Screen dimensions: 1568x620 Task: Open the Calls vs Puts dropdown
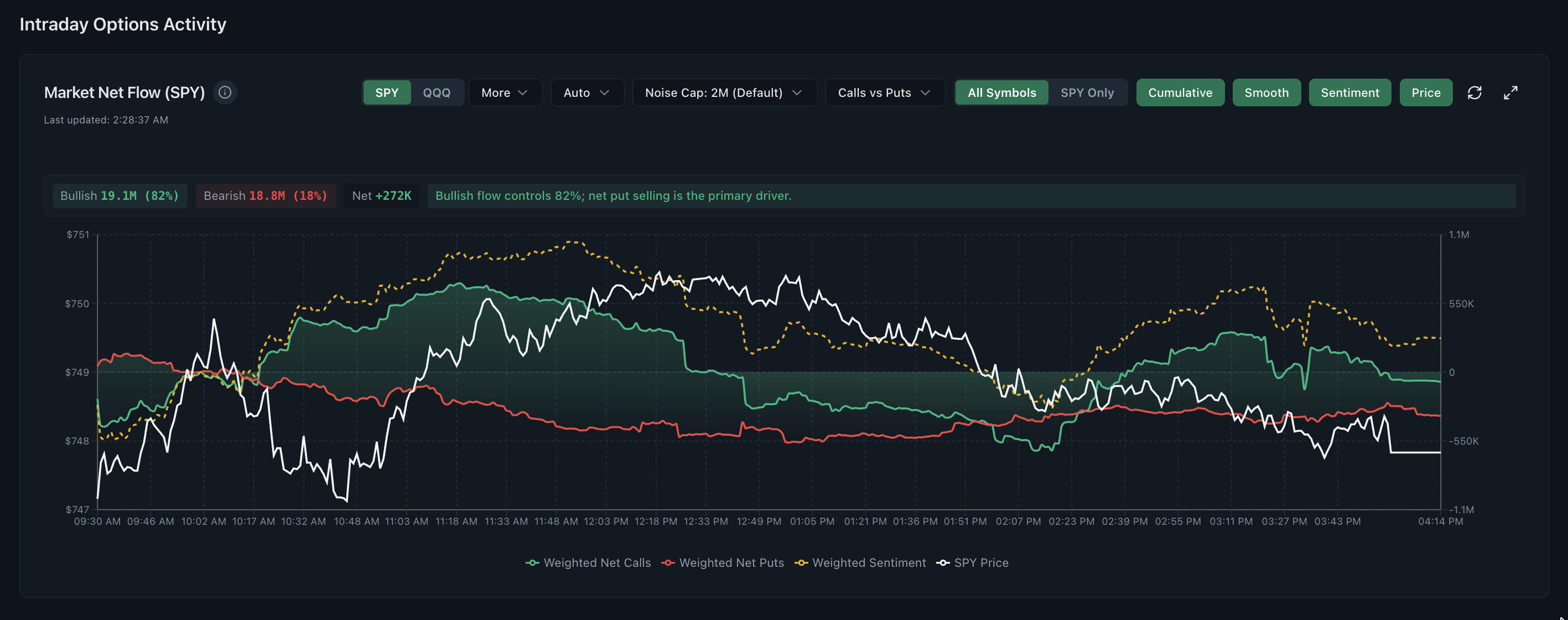885,92
